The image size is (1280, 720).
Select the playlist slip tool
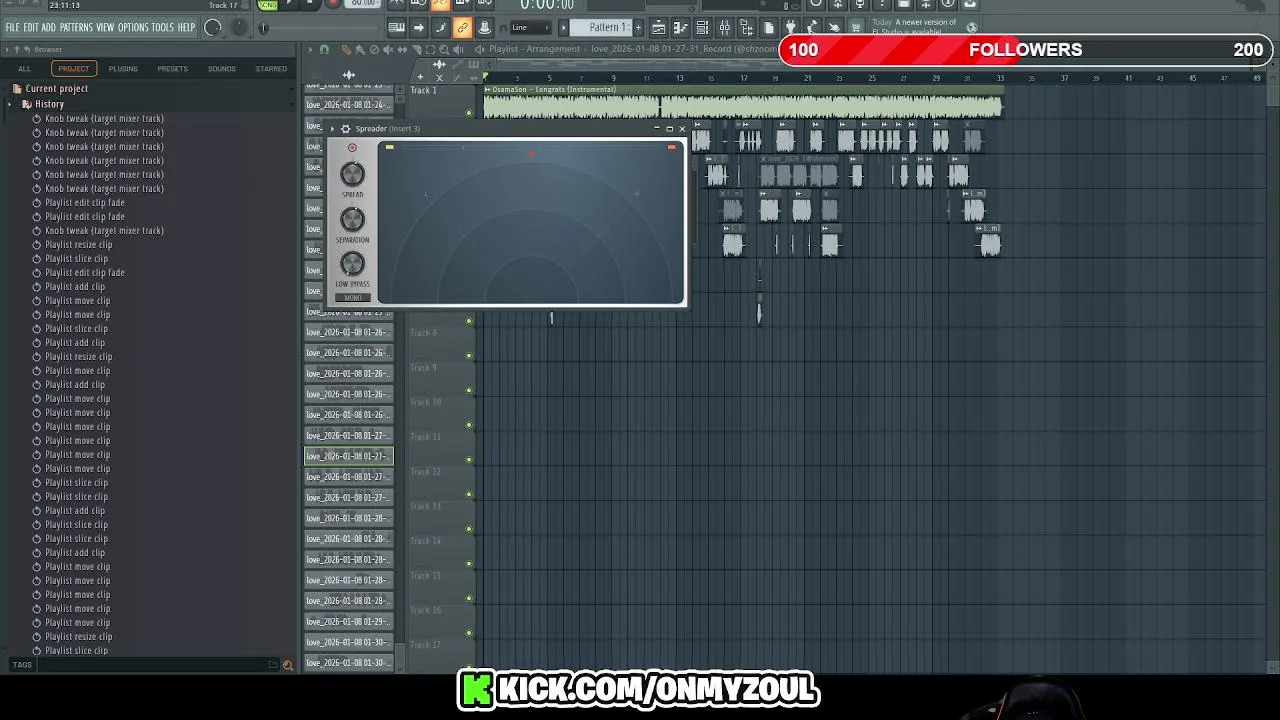[401, 49]
